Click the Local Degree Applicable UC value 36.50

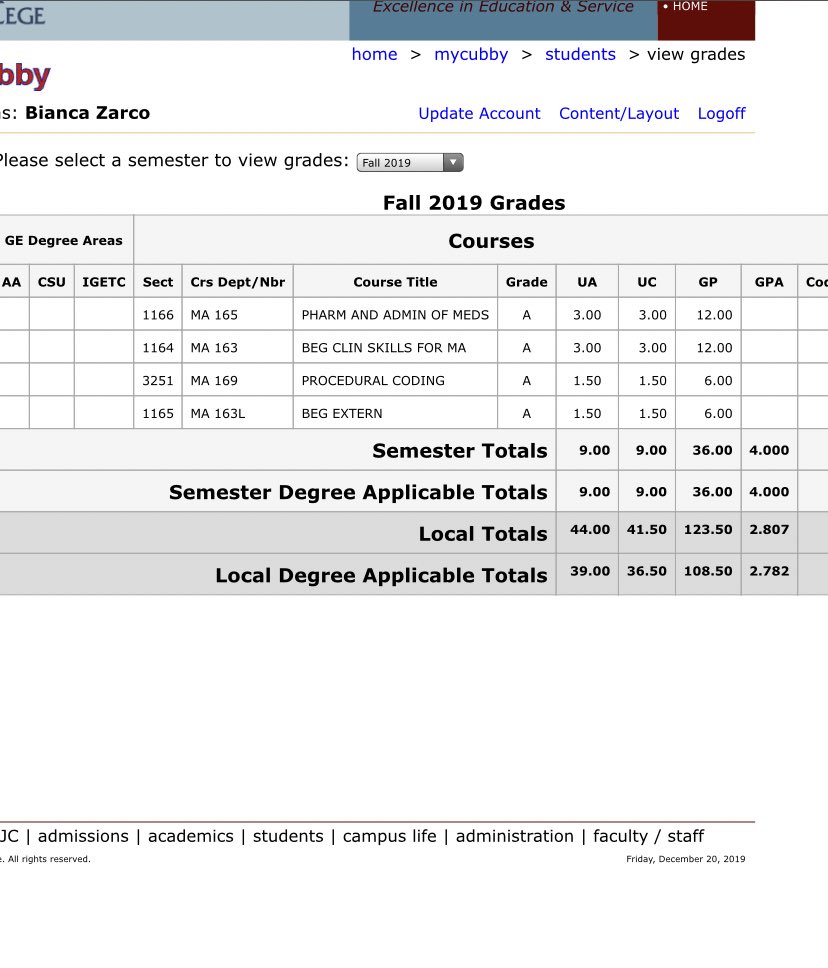(646, 570)
